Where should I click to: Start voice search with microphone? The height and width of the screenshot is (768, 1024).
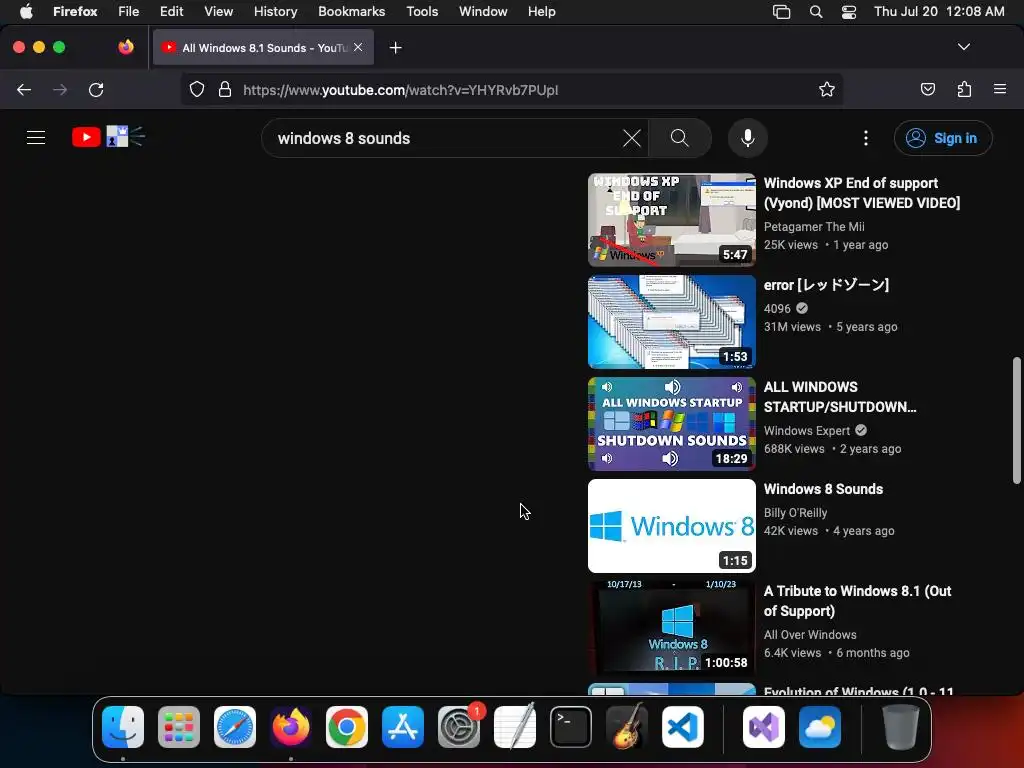coord(748,138)
